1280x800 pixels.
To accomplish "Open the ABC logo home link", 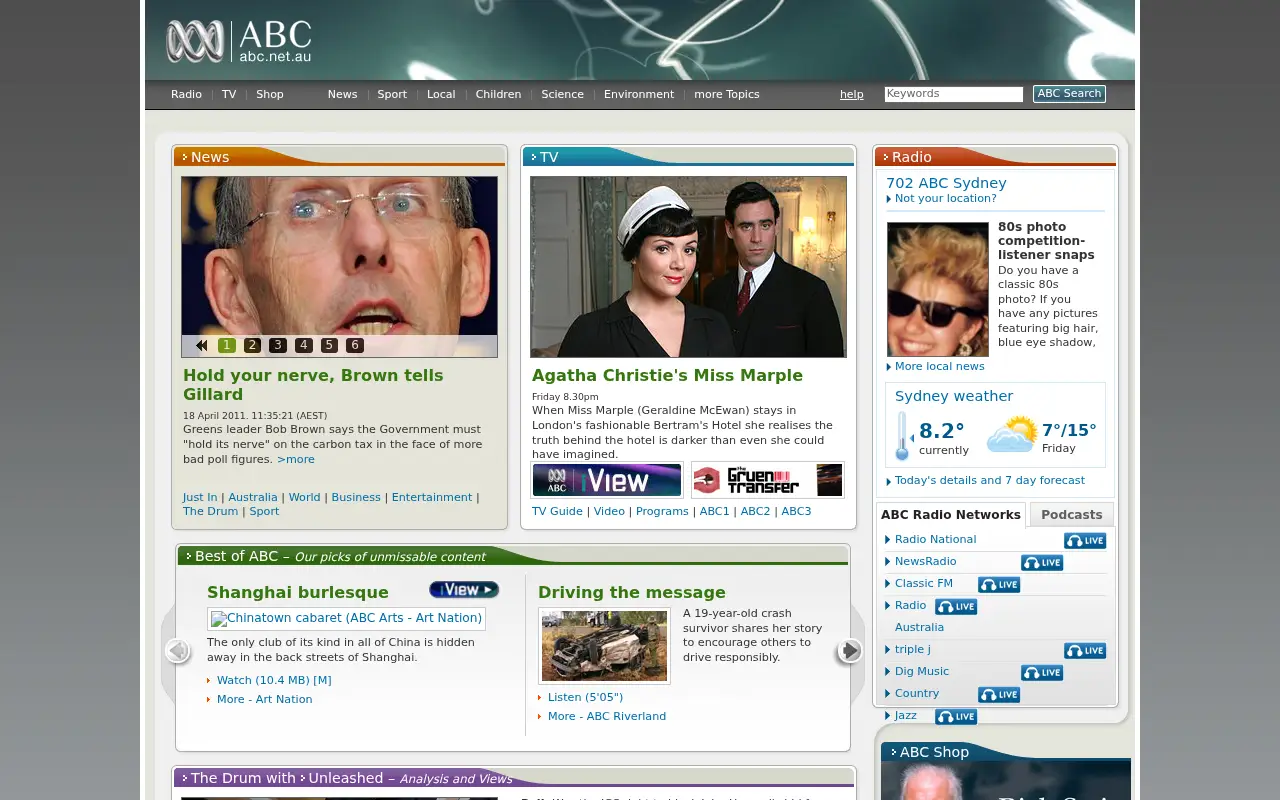I will (x=239, y=42).
